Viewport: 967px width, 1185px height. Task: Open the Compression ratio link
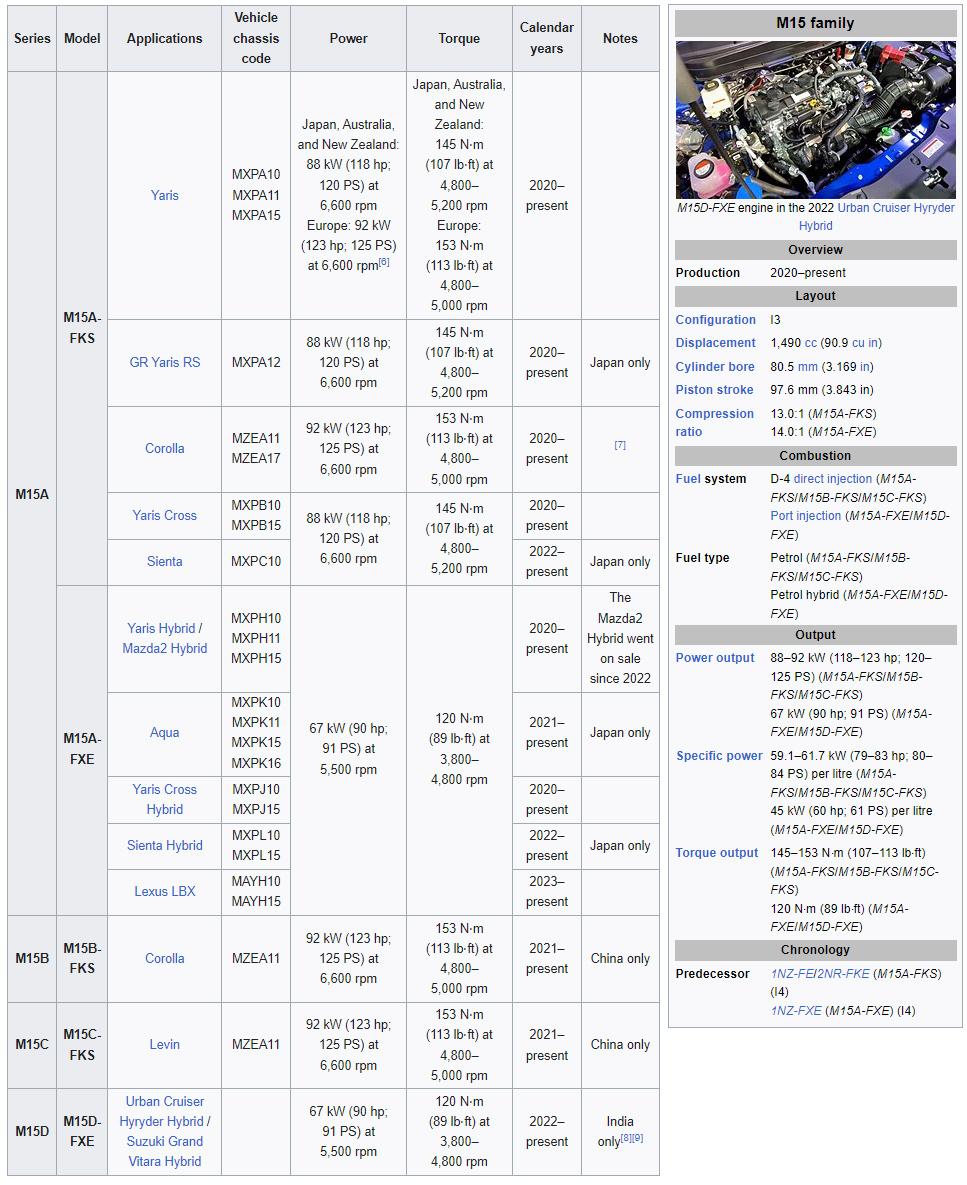point(715,422)
